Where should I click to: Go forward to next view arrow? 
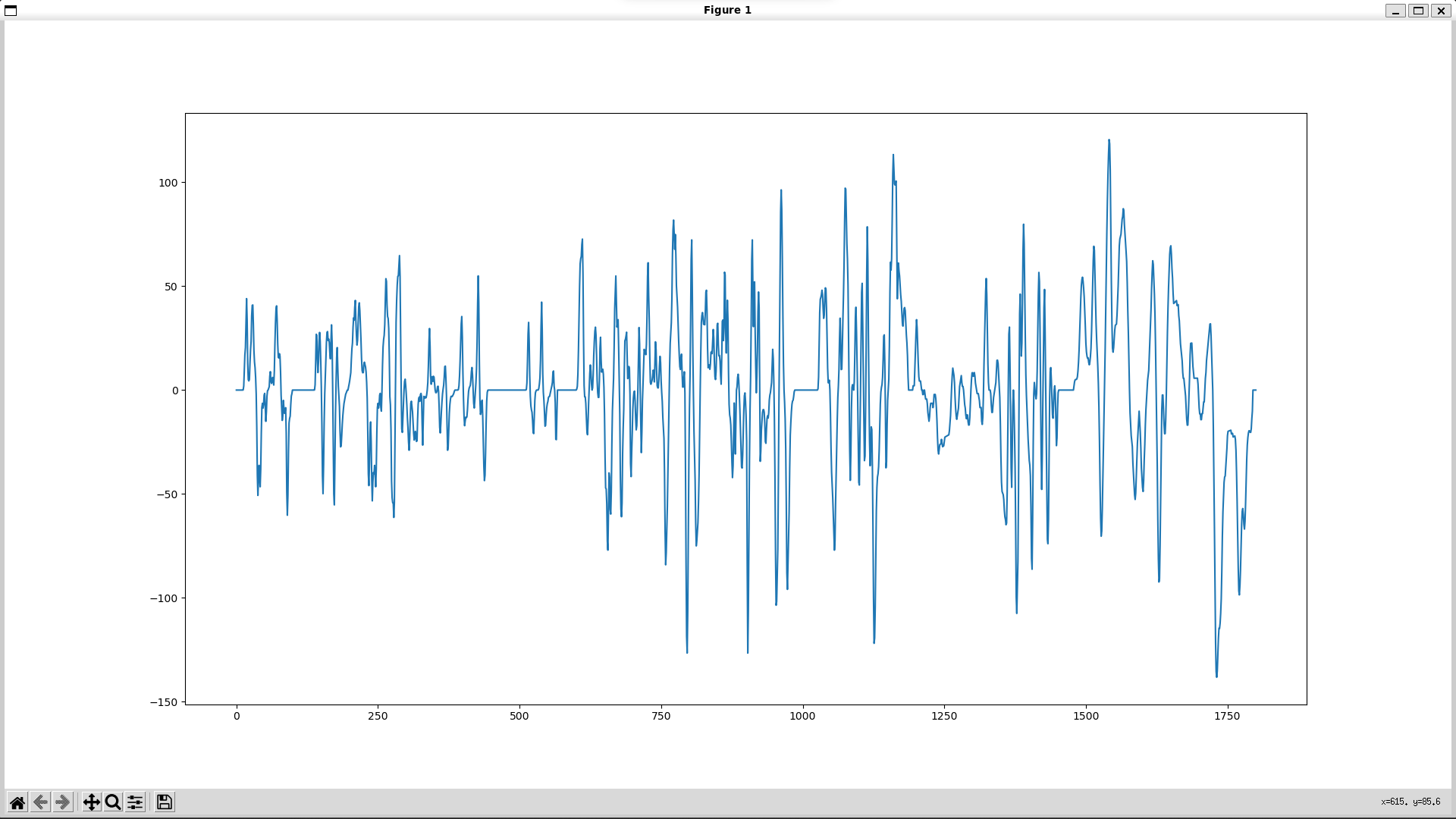pos(63,802)
